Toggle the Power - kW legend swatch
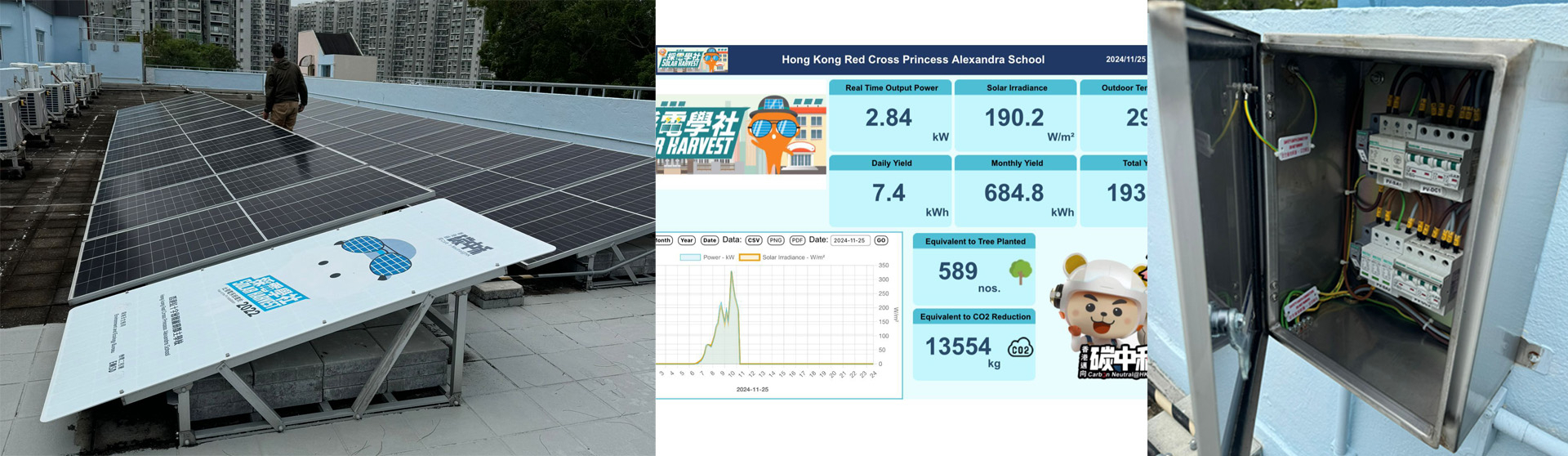The image size is (1568, 456). (x=690, y=257)
